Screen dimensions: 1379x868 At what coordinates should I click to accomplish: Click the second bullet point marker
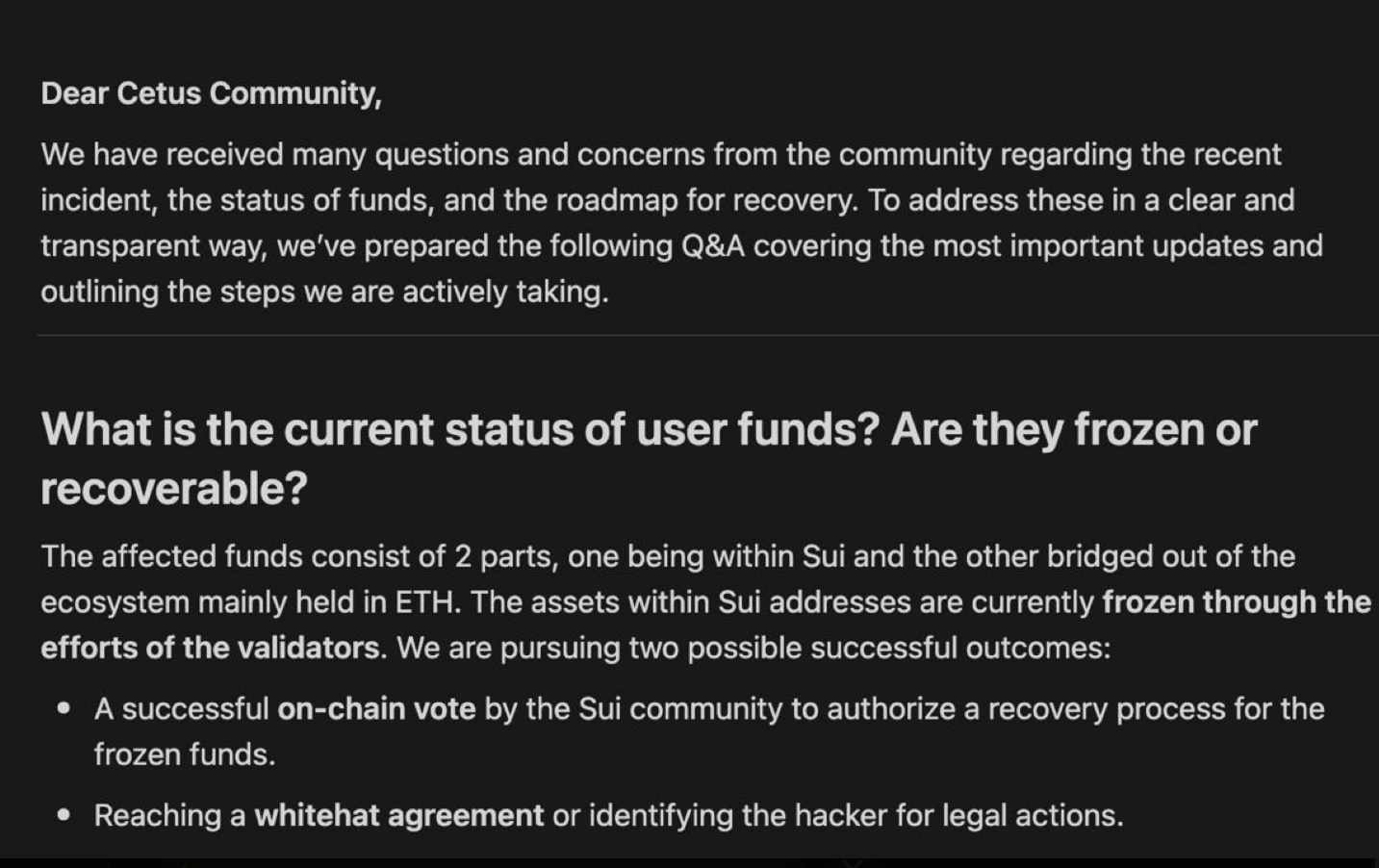coord(64,816)
